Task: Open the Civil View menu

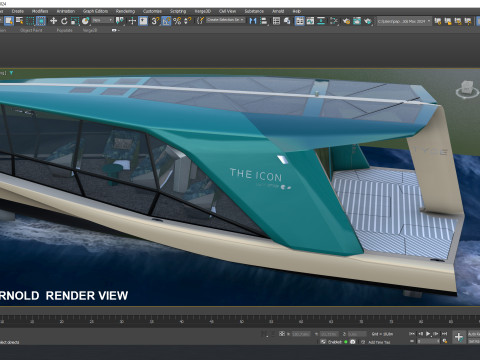Action: 228,11
